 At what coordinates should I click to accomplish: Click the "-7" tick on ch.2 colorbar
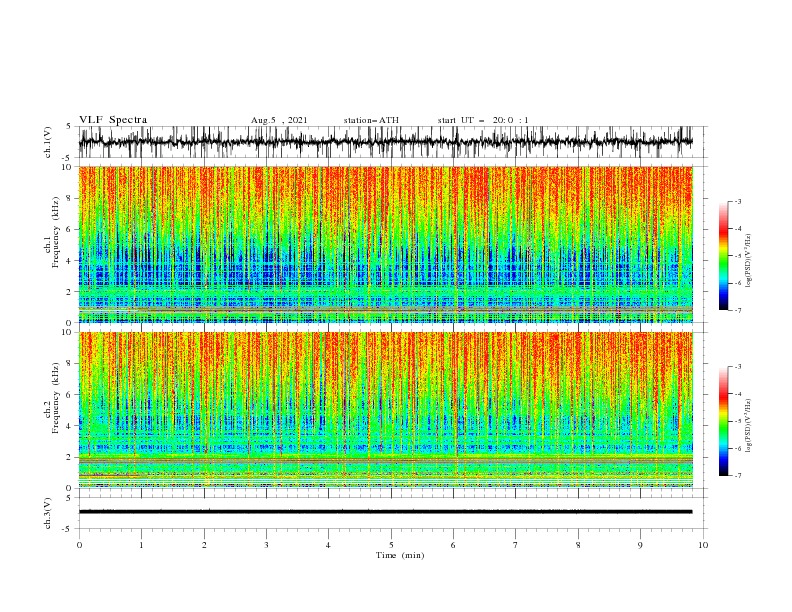pos(737,475)
